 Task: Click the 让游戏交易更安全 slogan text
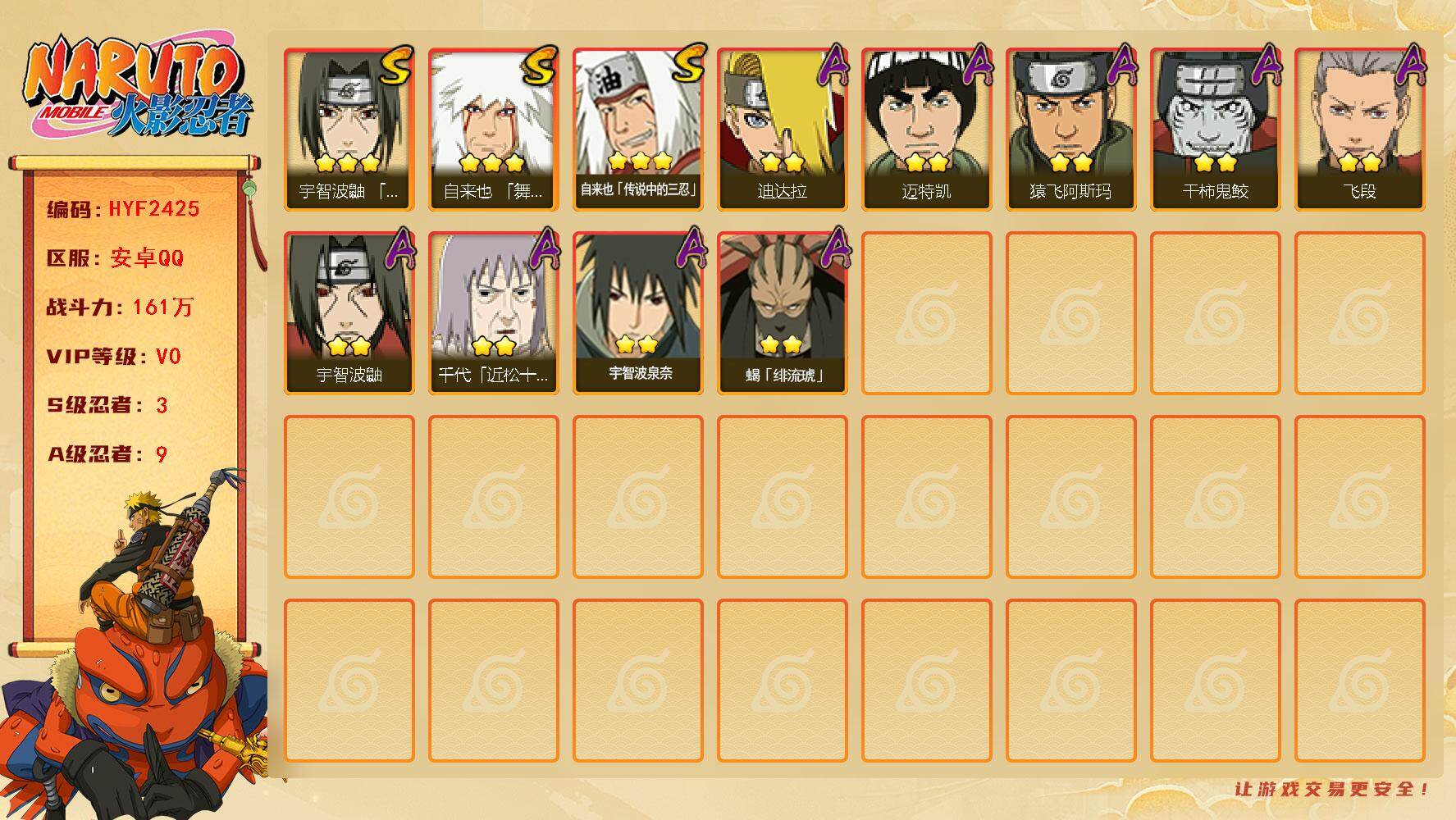coord(1331,789)
